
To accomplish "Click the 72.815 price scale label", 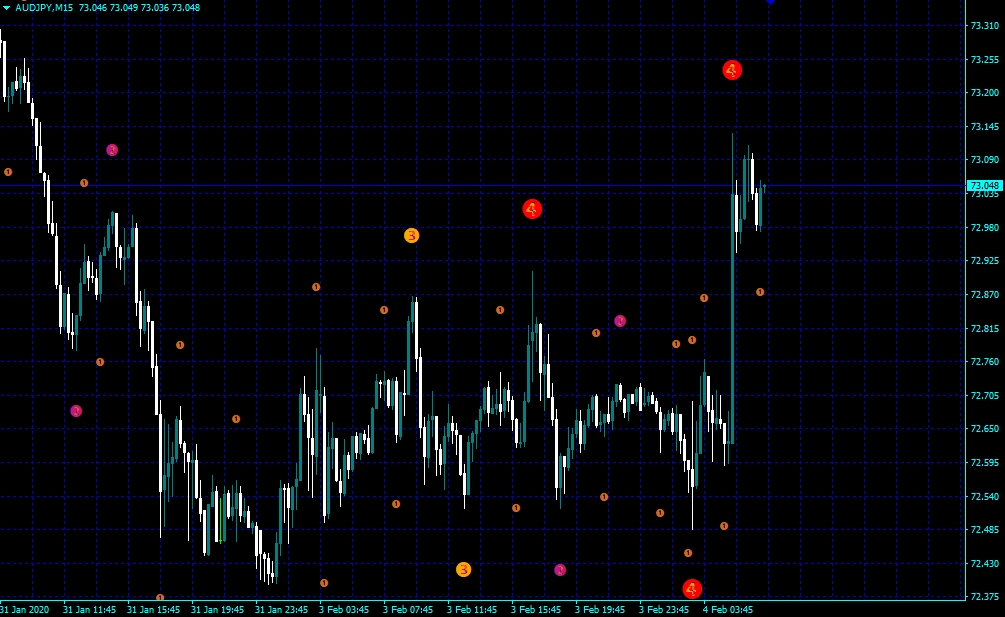I will tap(984, 329).
